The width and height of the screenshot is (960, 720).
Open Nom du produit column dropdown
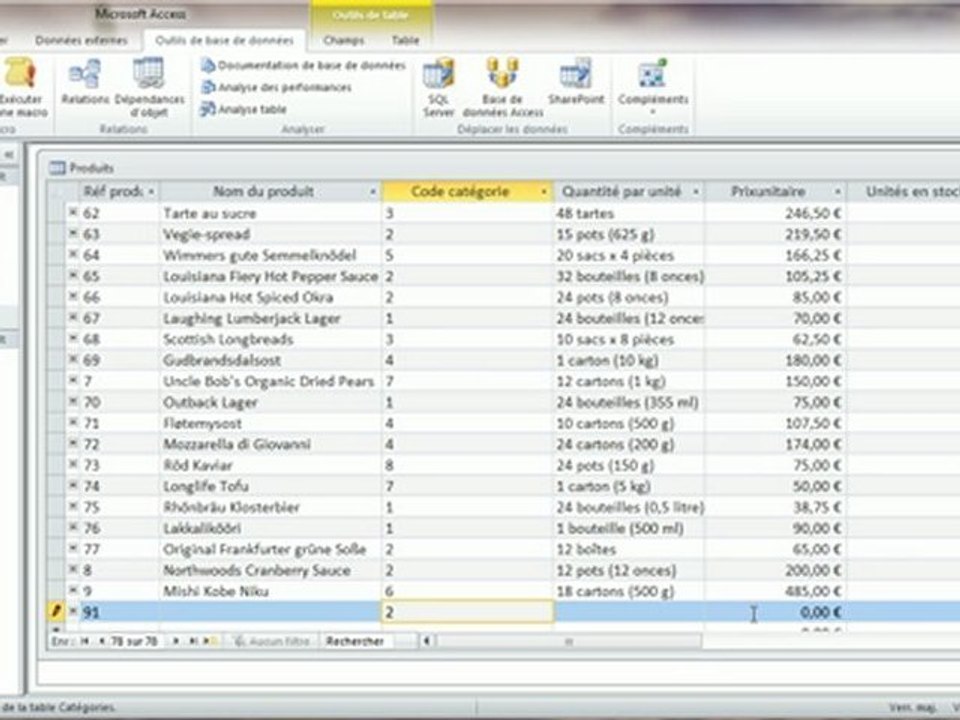click(x=373, y=192)
